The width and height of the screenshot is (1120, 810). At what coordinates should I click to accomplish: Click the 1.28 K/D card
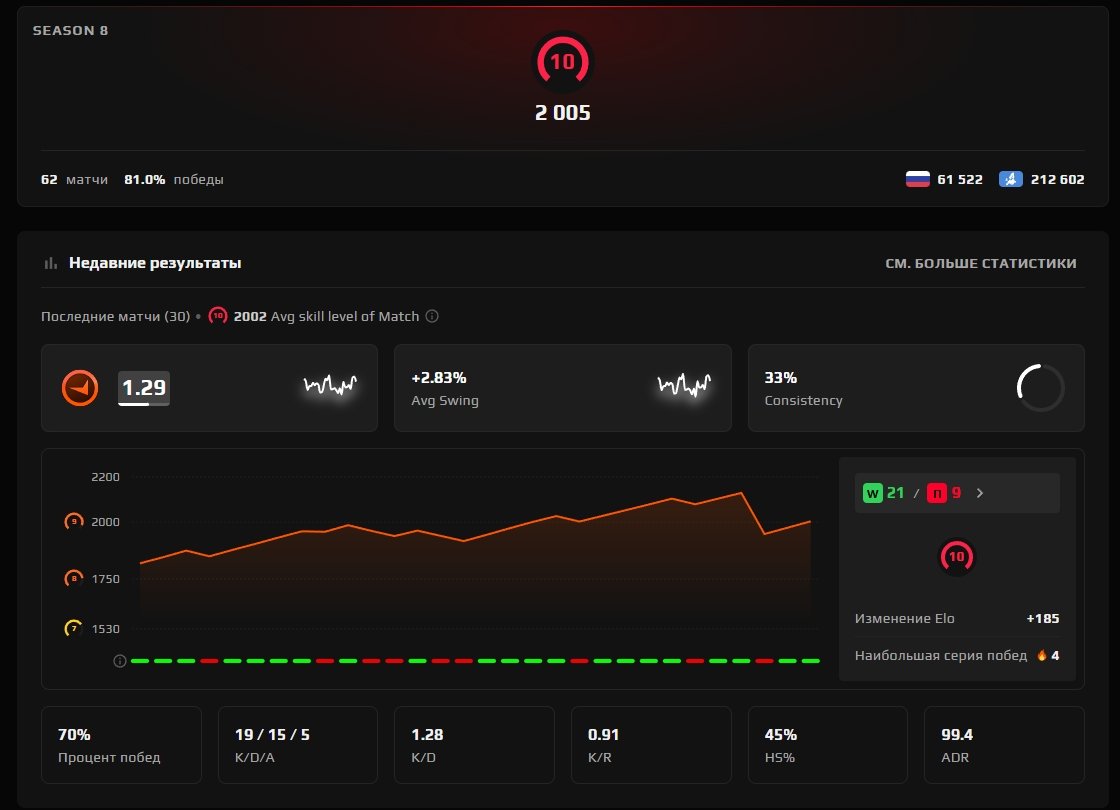coord(474,745)
